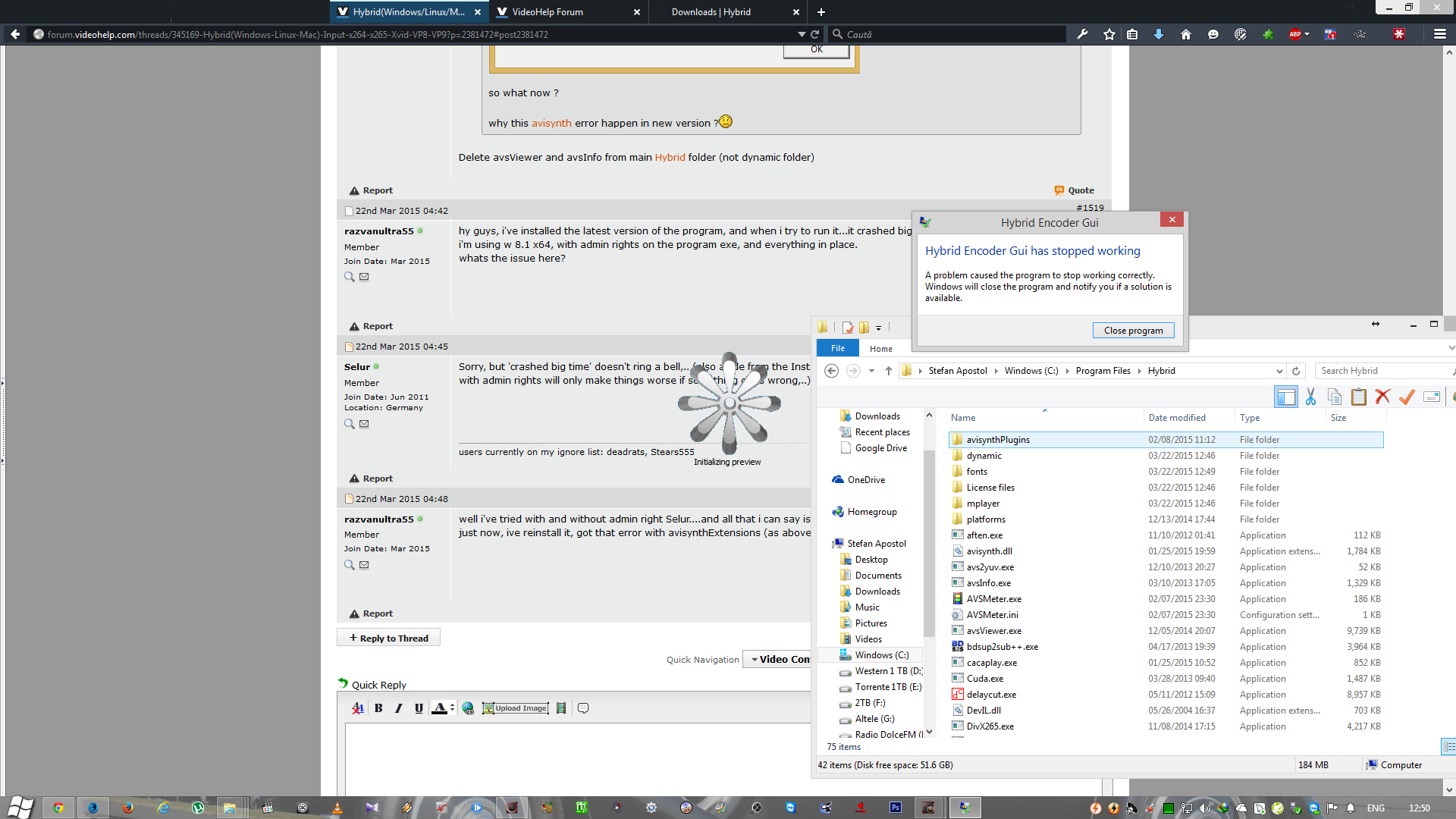Click the Close program button

1133,330
